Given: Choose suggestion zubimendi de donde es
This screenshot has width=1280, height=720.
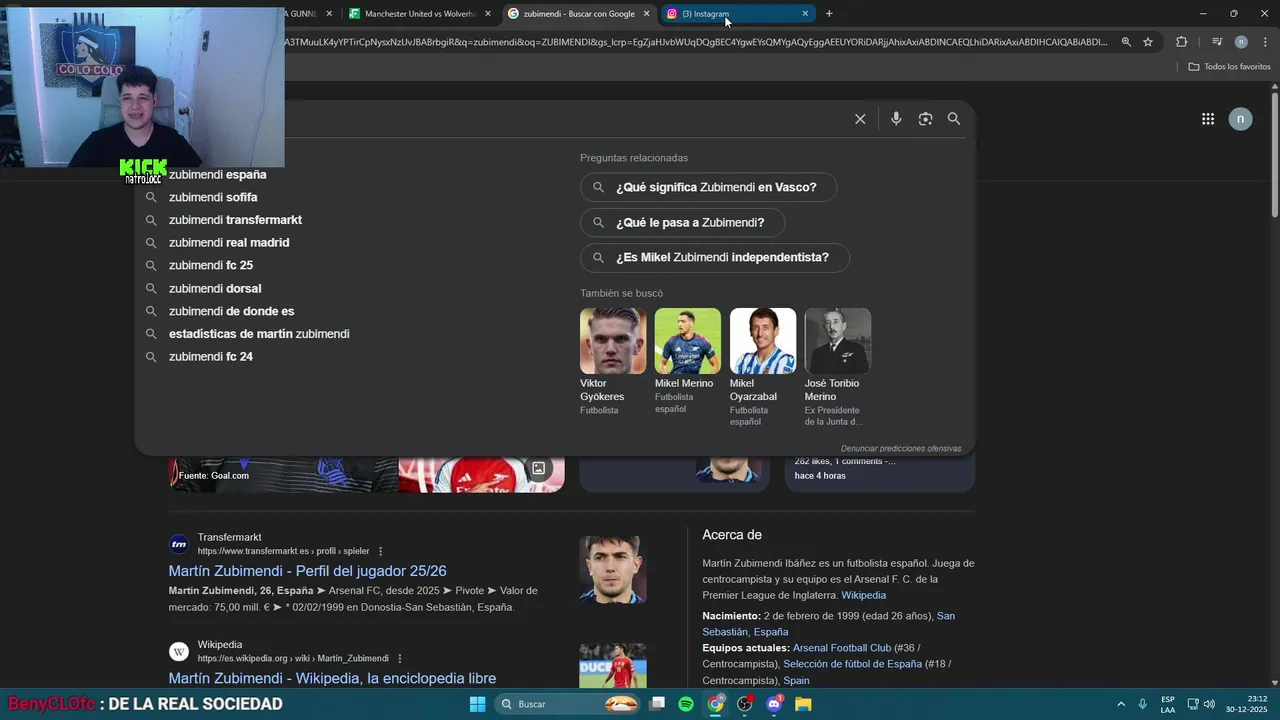Looking at the screenshot, I should tap(231, 311).
